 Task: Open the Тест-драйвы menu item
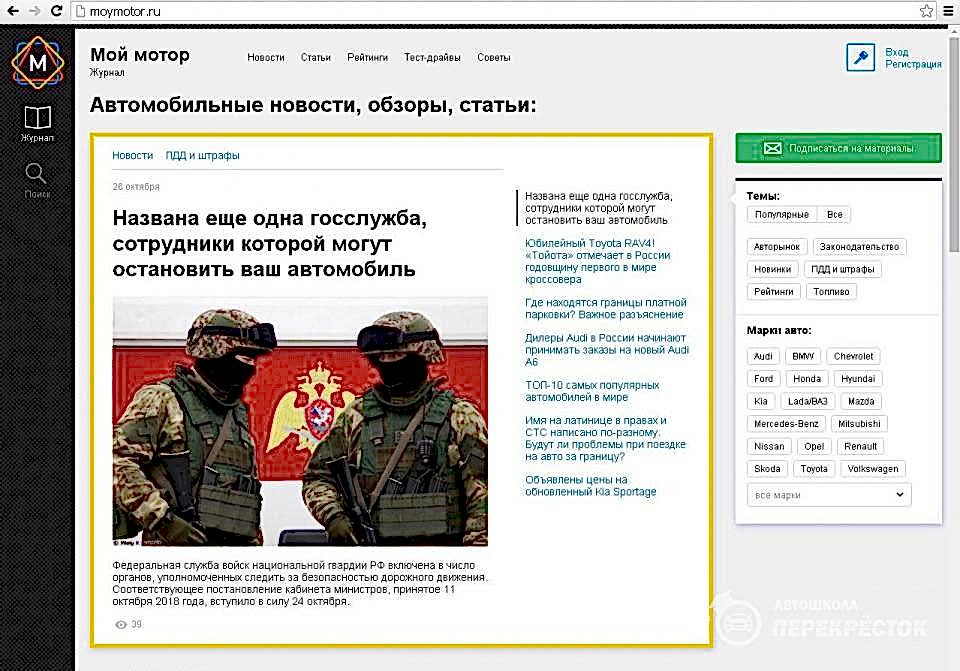[x=432, y=58]
